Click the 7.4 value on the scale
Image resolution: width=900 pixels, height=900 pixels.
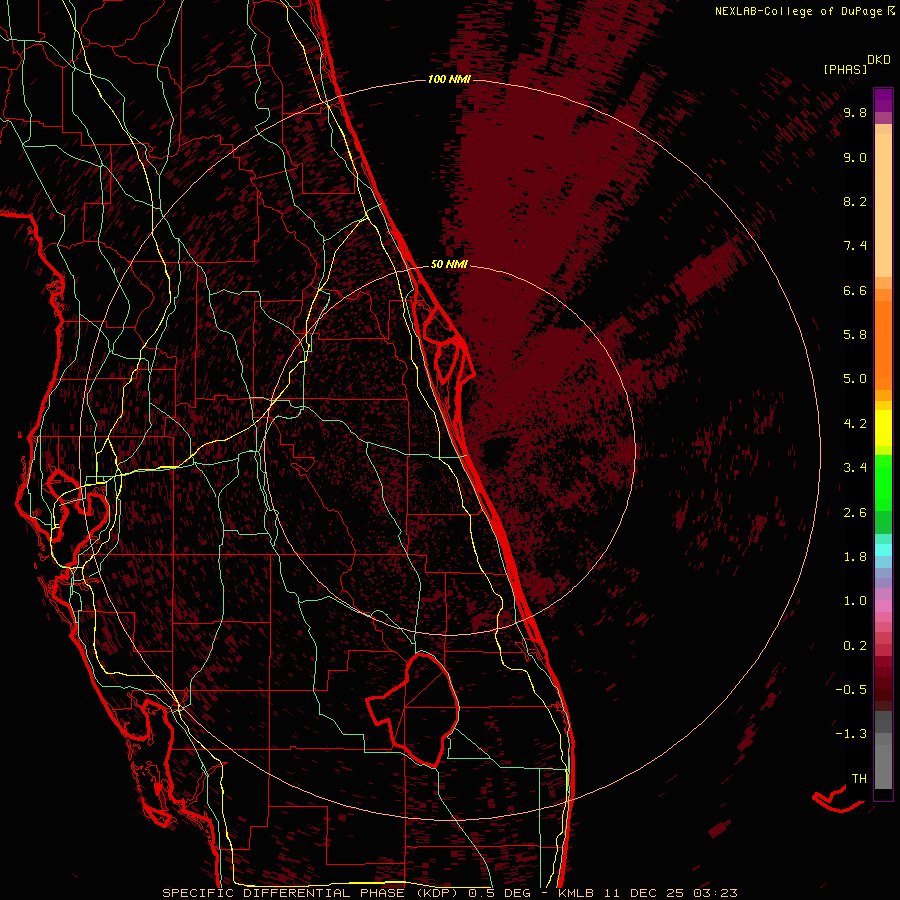tap(855, 246)
